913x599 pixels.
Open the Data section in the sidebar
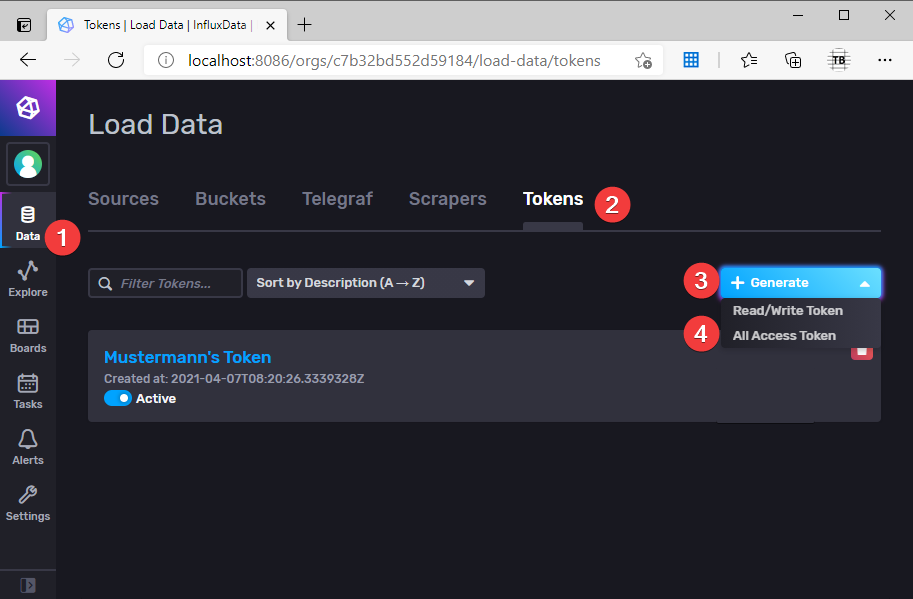coord(27,220)
